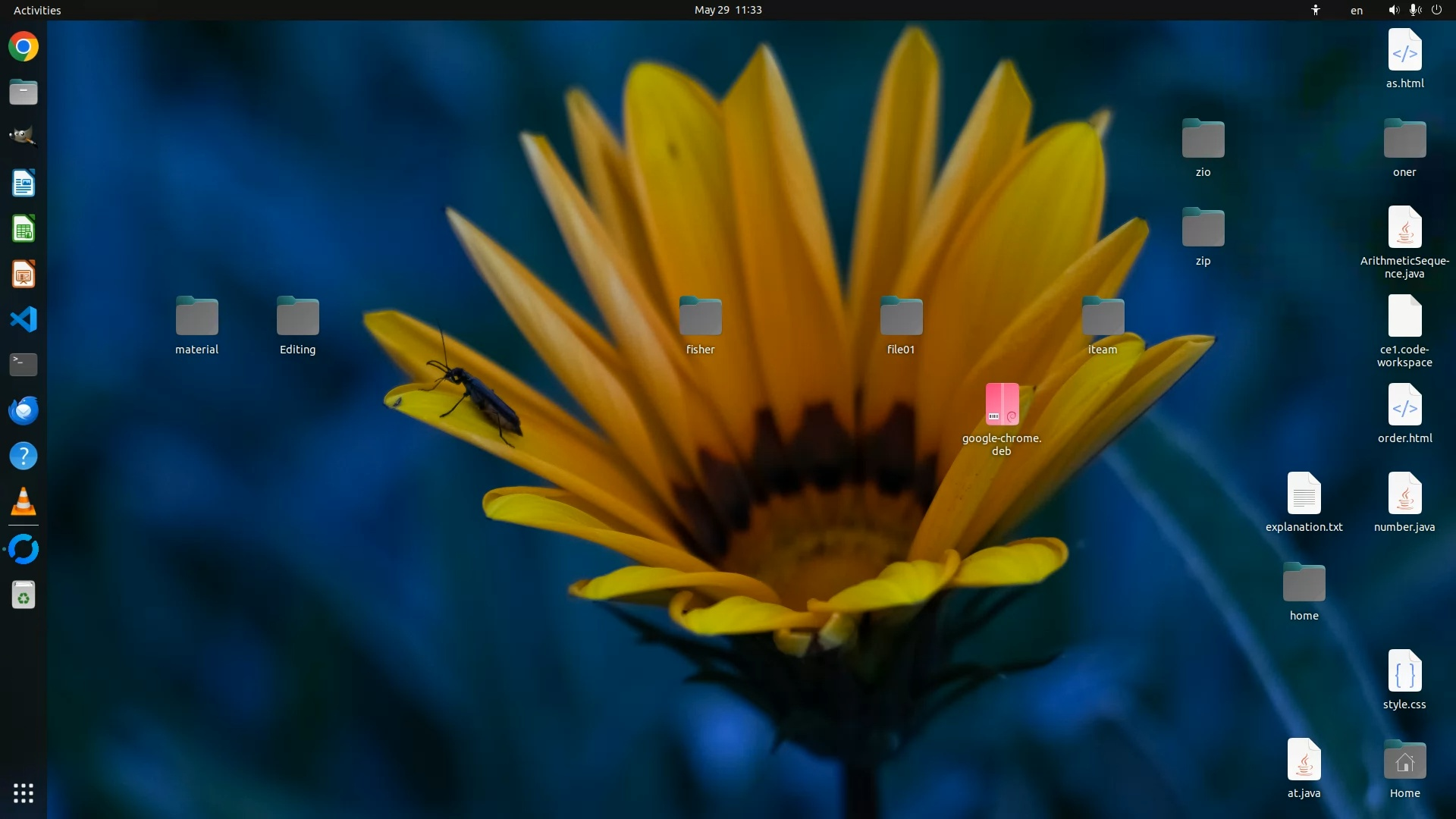Launch LibreOffice Impress from the dock
The image size is (1456, 819).
24,275
